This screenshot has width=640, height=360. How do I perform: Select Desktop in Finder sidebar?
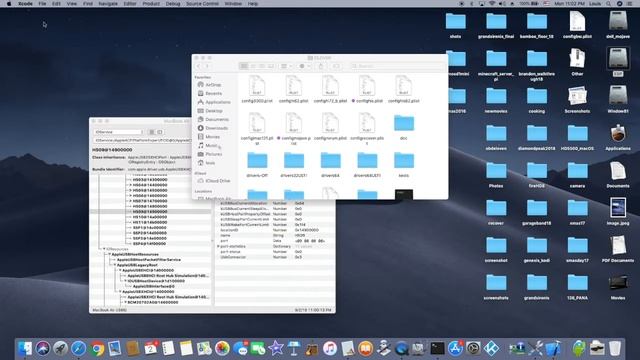(210, 111)
